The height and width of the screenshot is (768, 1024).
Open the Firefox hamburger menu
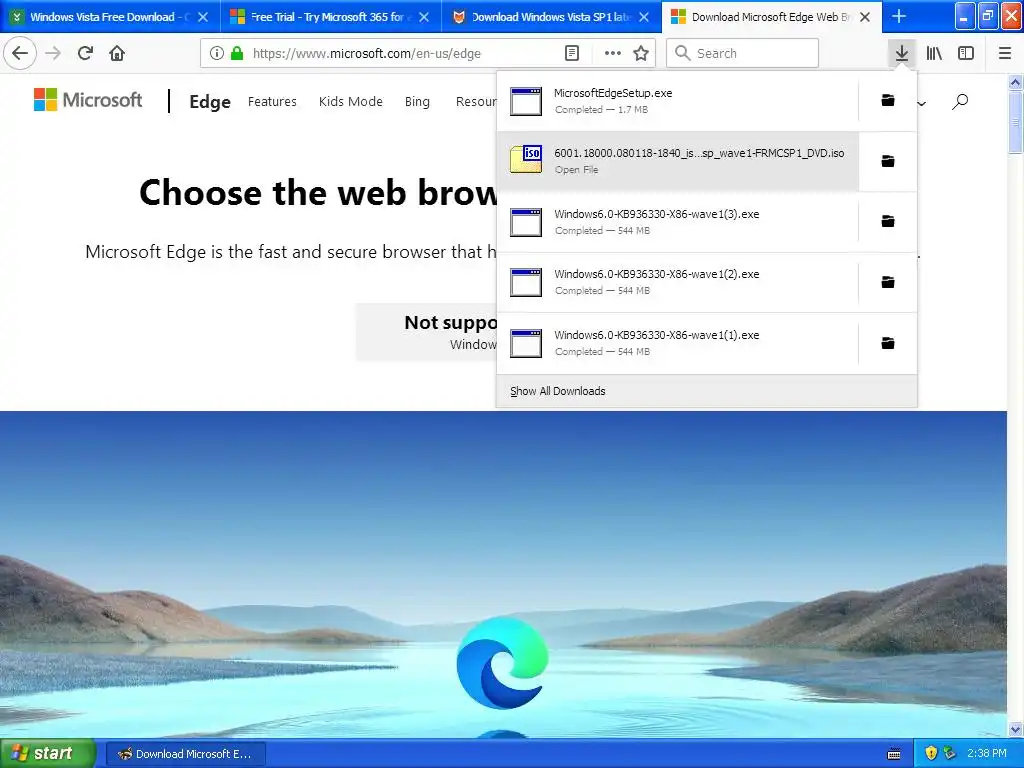[1005, 53]
